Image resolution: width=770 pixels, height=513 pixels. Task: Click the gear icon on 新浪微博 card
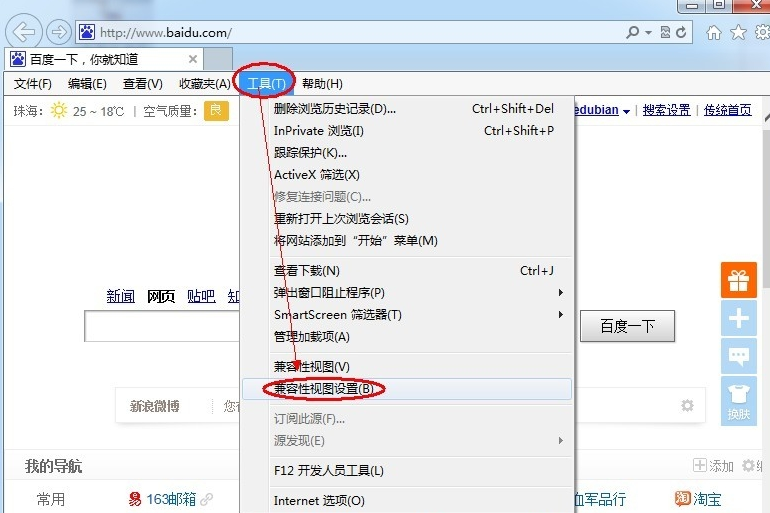[688, 405]
